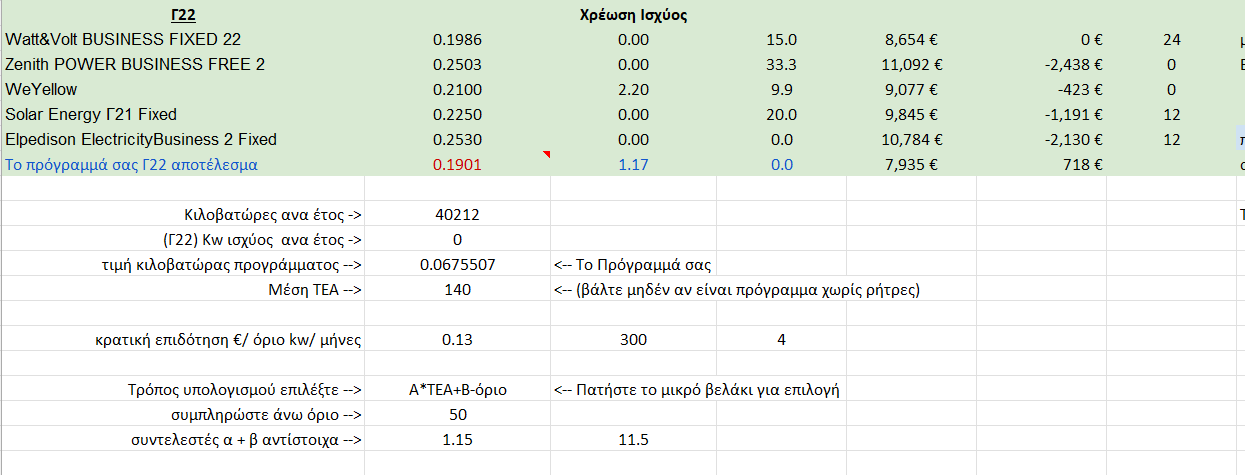1245x475 pixels.
Task: Click the 9.9 value in WeYellow row
Action: click(x=781, y=90)
